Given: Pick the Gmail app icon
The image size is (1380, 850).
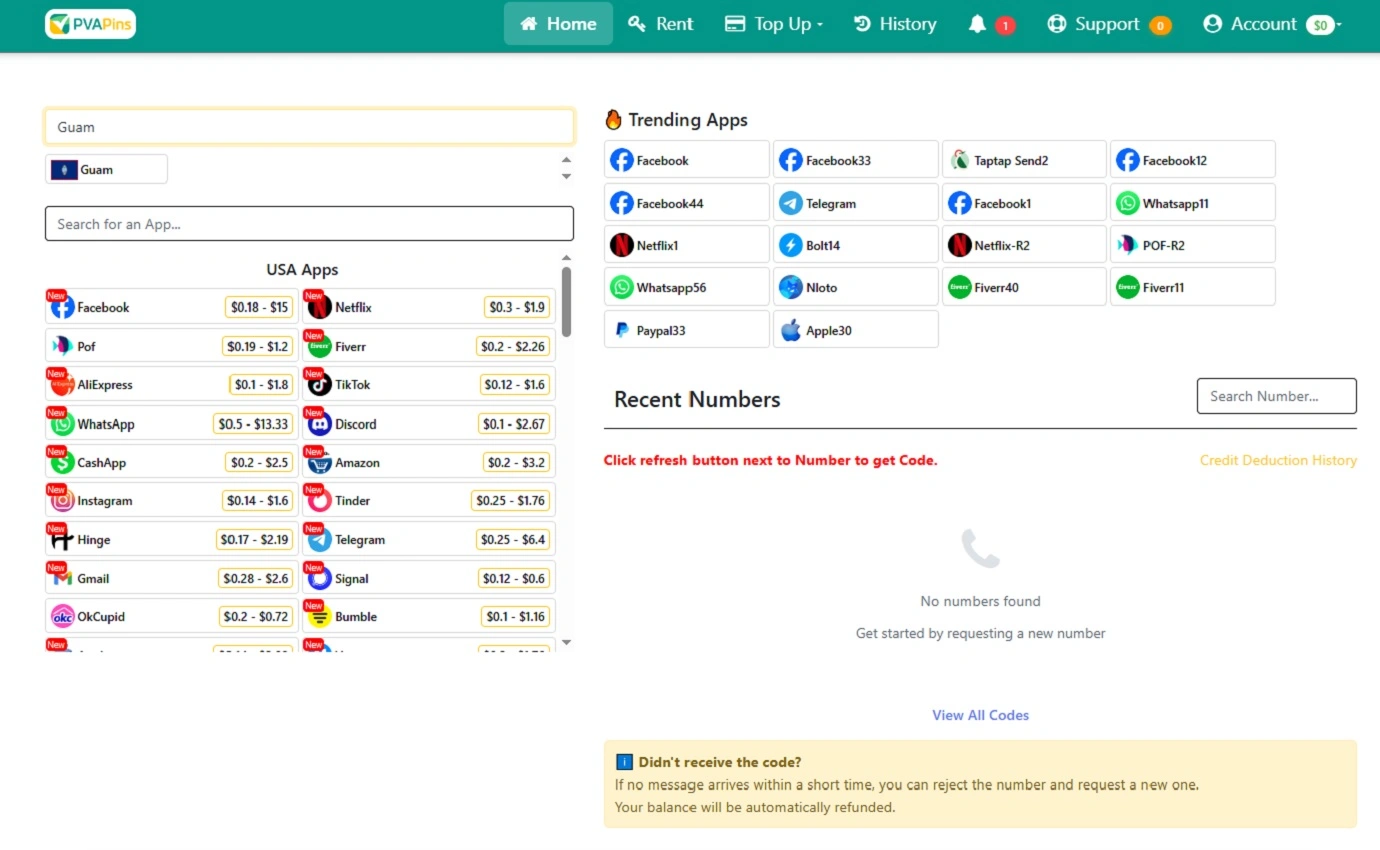Looking at the screenshot, I should pos(63,578).
